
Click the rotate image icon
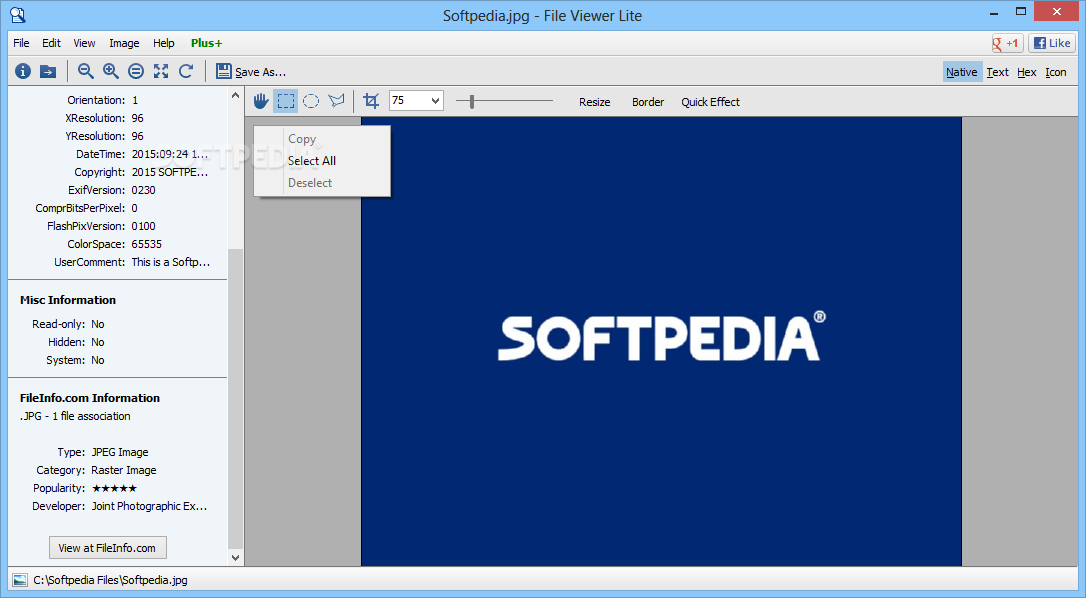tap(186, 71)
